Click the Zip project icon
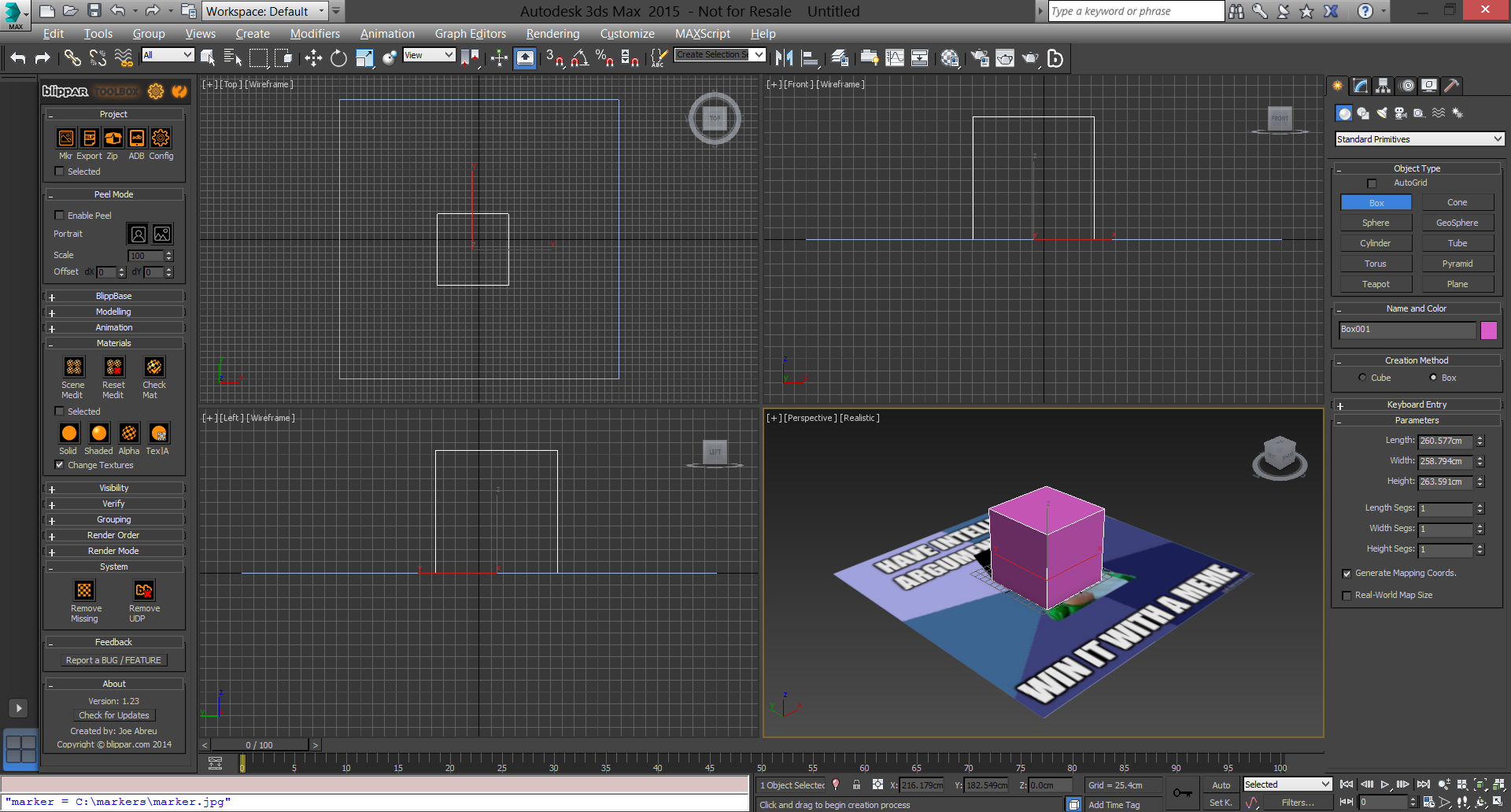The image size is (1511, 812). [113, 138]
